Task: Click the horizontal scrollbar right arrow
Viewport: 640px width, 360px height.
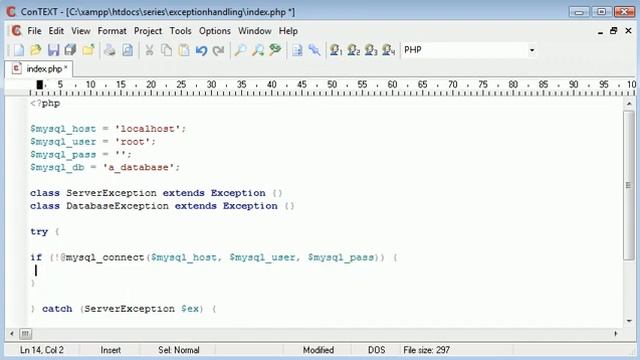Action: (616, 334)
